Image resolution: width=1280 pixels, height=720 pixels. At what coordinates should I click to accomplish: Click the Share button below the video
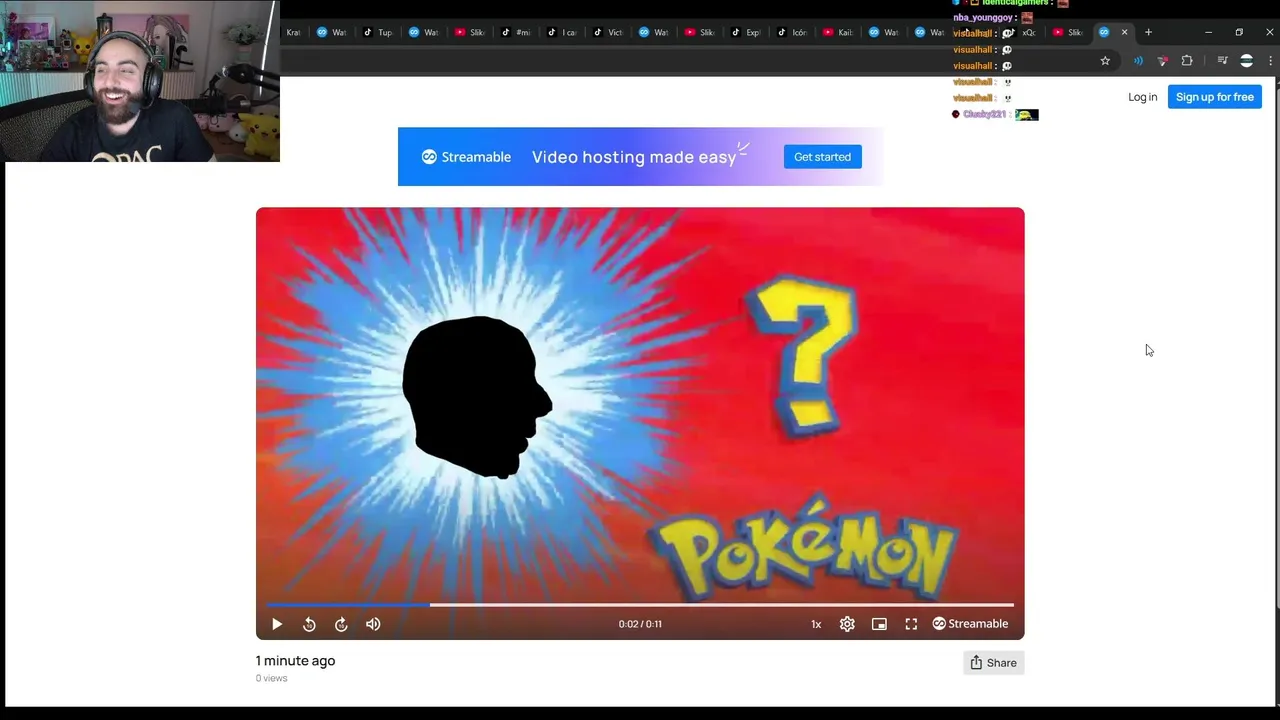(993, 663)
